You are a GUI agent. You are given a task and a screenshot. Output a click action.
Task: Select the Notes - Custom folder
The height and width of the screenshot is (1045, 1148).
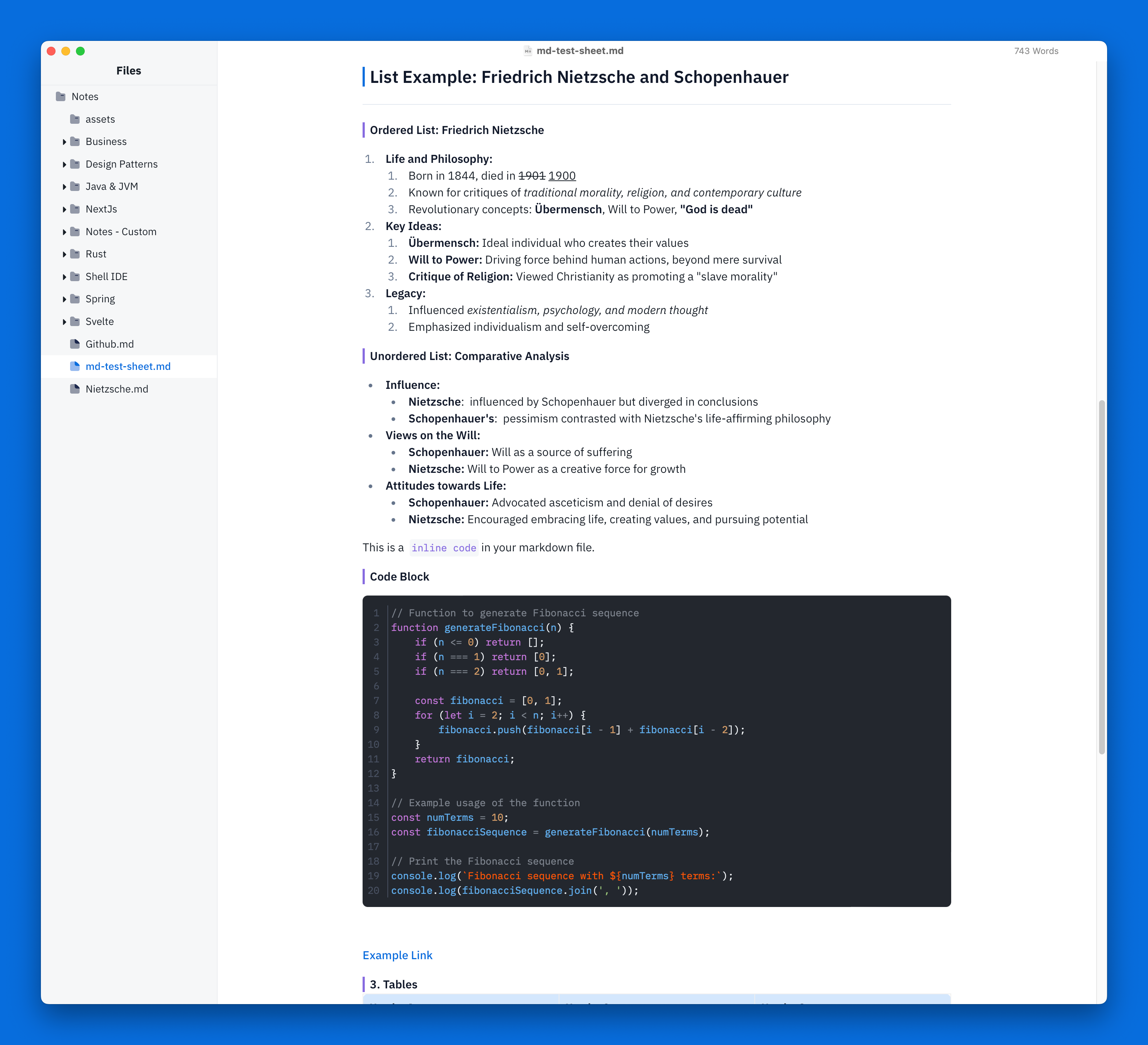pos(121,232)
